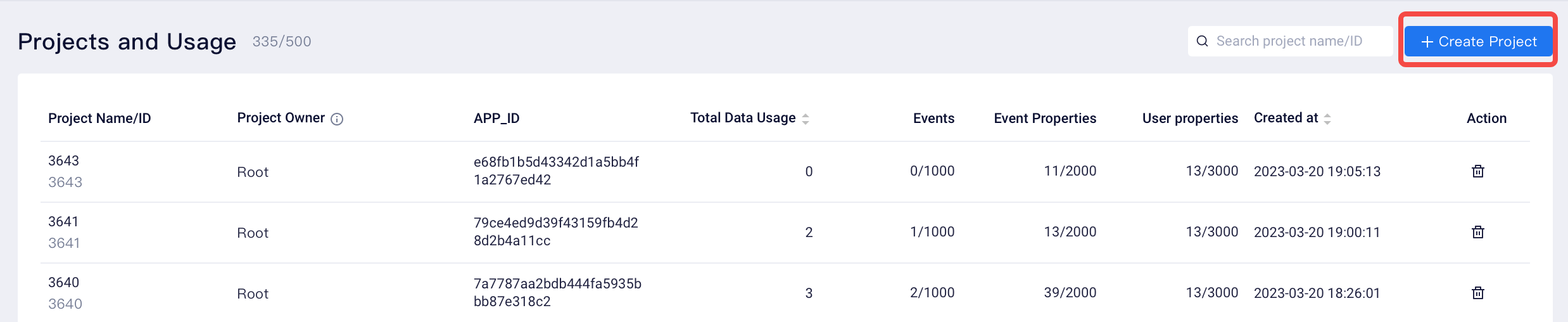Delete project 3641 with trash icon
This screenshot has width=1568, height=322.
tap(1477, 232)
